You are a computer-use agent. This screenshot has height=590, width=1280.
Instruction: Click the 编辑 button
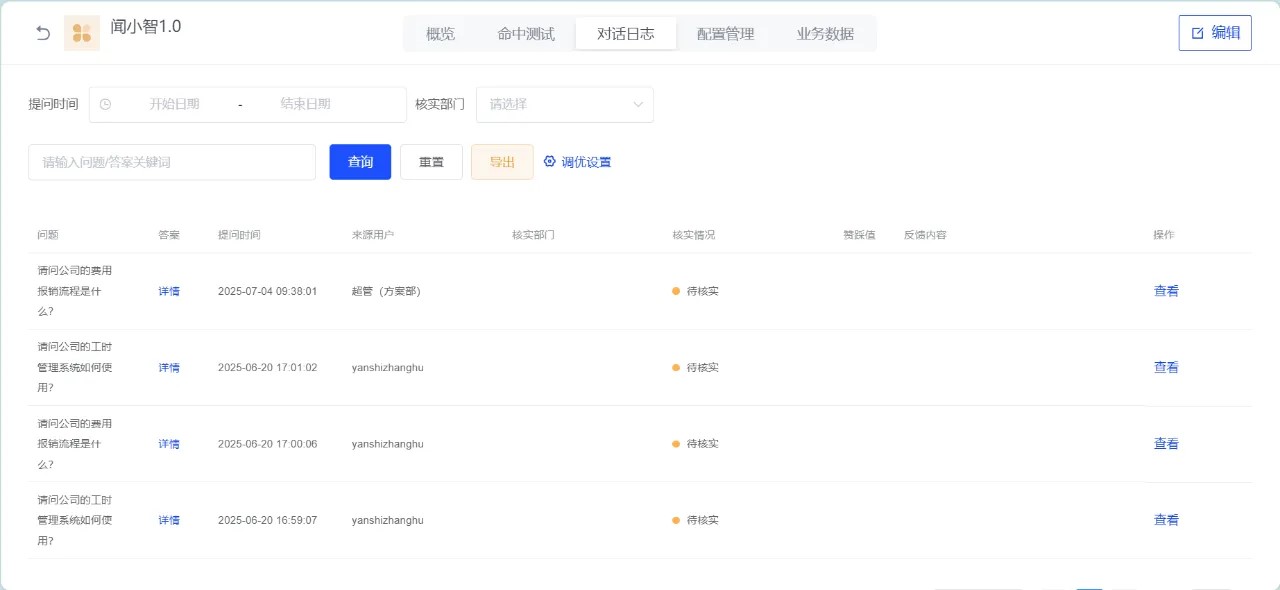(x=1215, y=33)
